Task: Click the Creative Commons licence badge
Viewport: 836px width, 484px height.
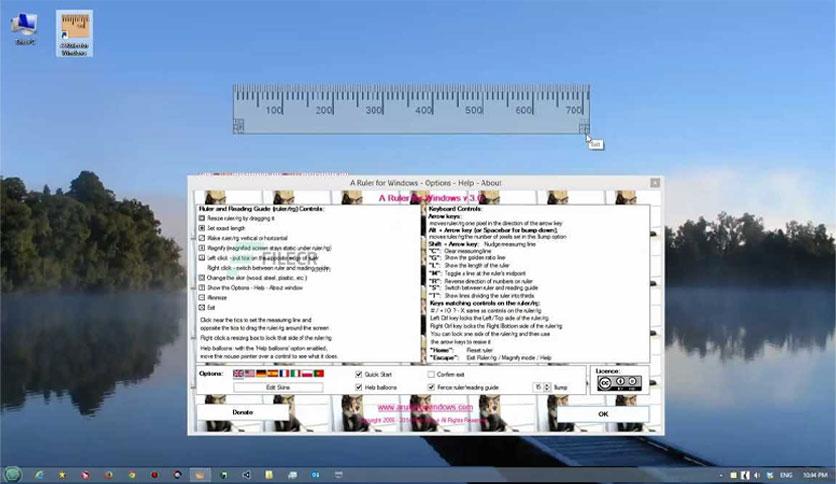Action: point(619,383)
